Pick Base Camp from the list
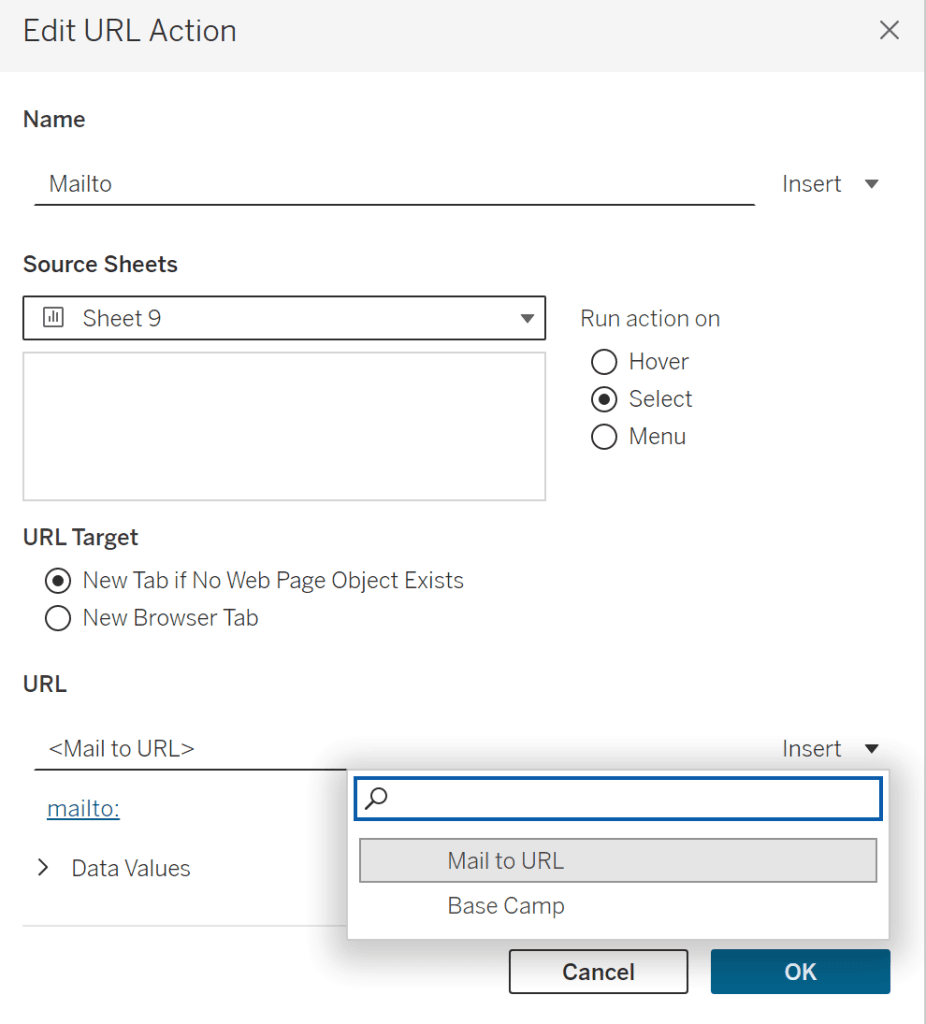 pos(506,906)
